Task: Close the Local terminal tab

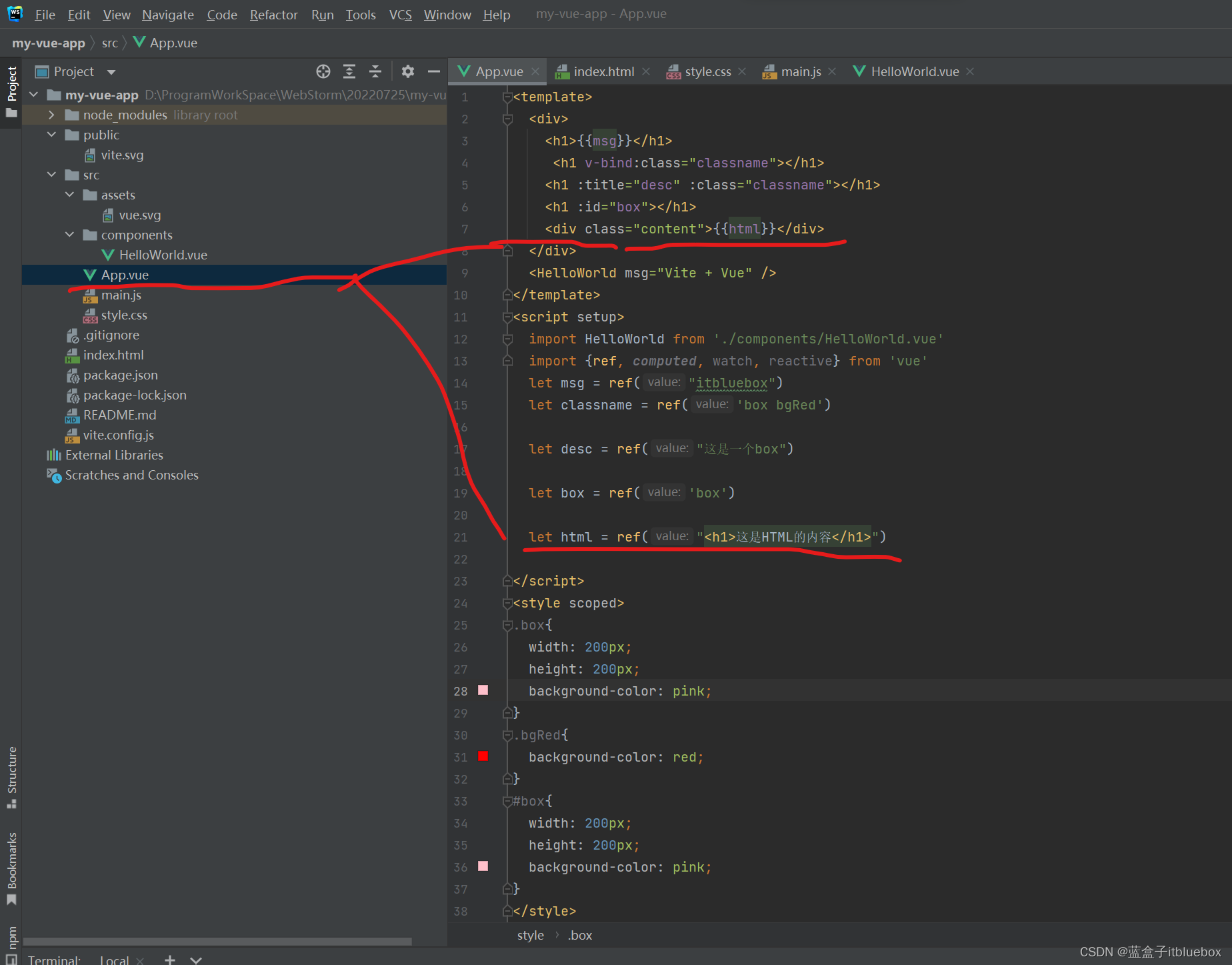Action: [140, 960]
